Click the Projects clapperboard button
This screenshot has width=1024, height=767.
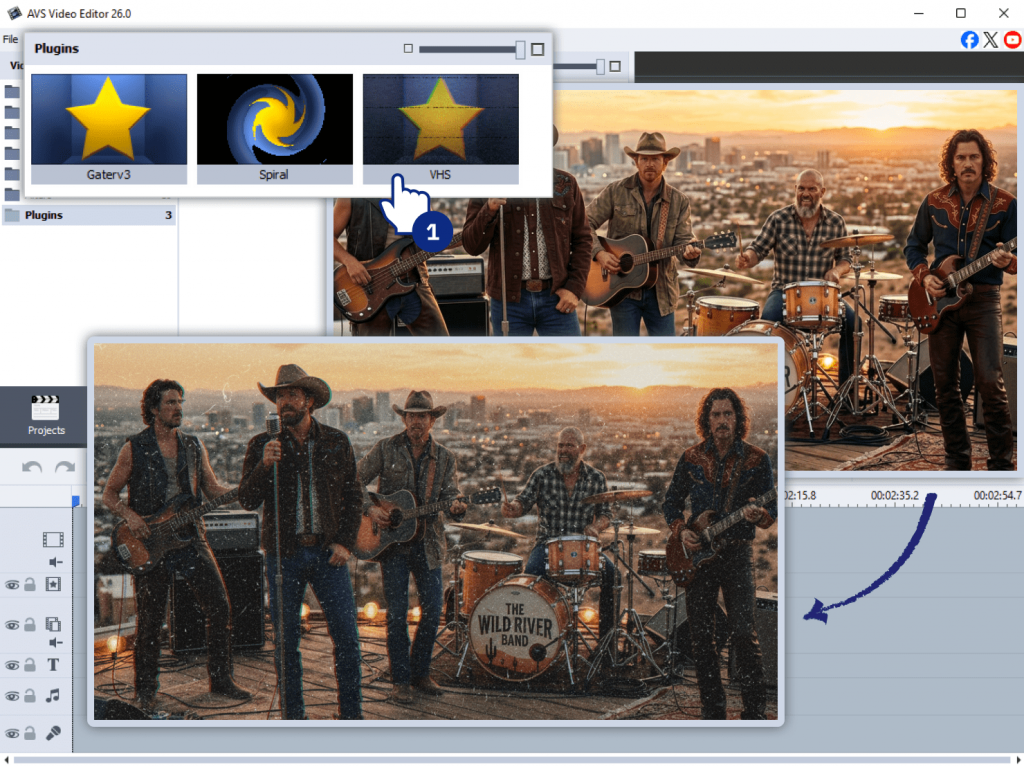46,414
